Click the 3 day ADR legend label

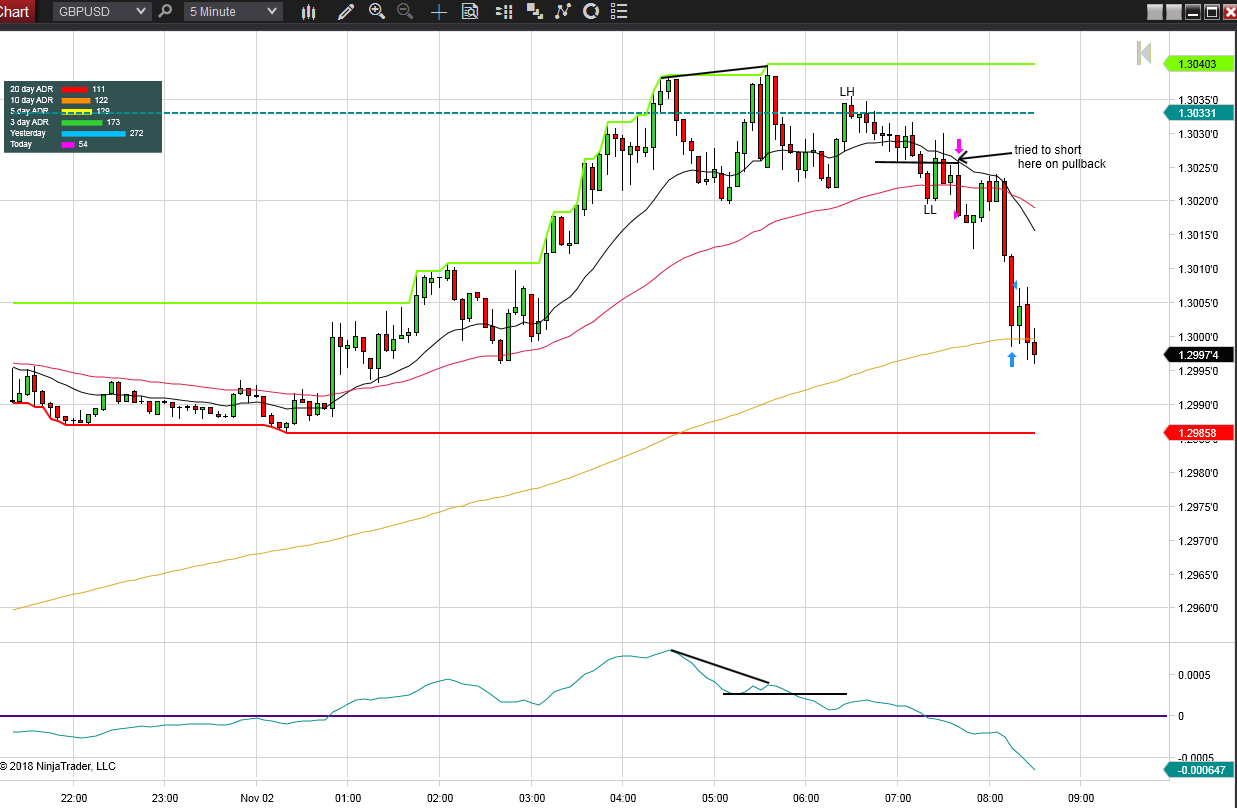pyautogui.click(x=29, y=122)
